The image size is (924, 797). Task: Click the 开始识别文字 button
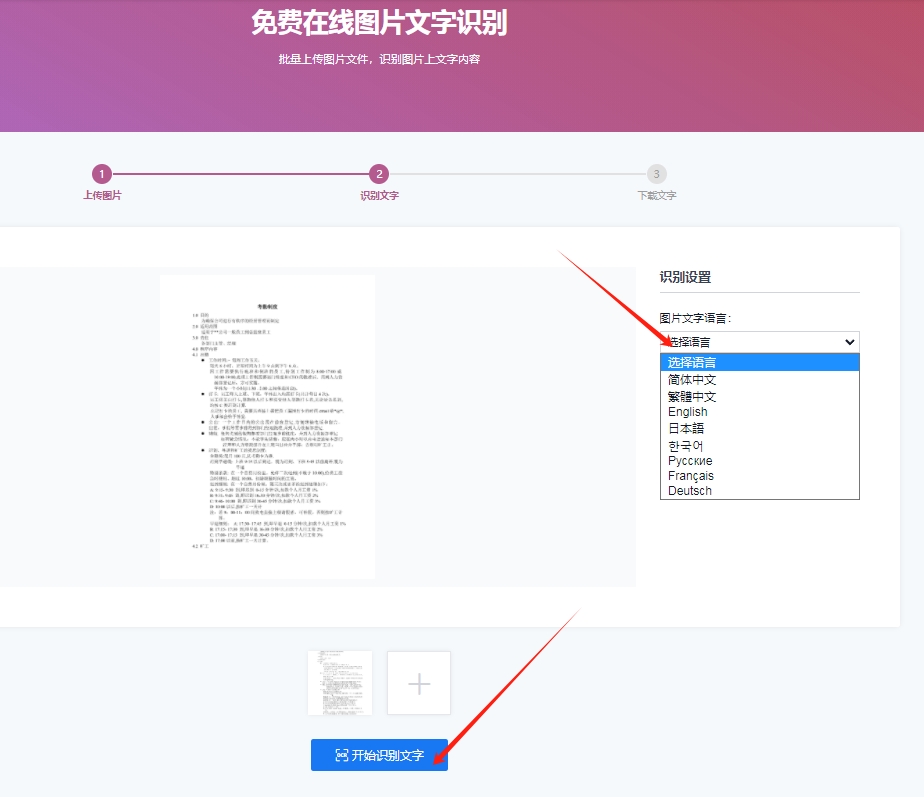[x=379, y=755]
